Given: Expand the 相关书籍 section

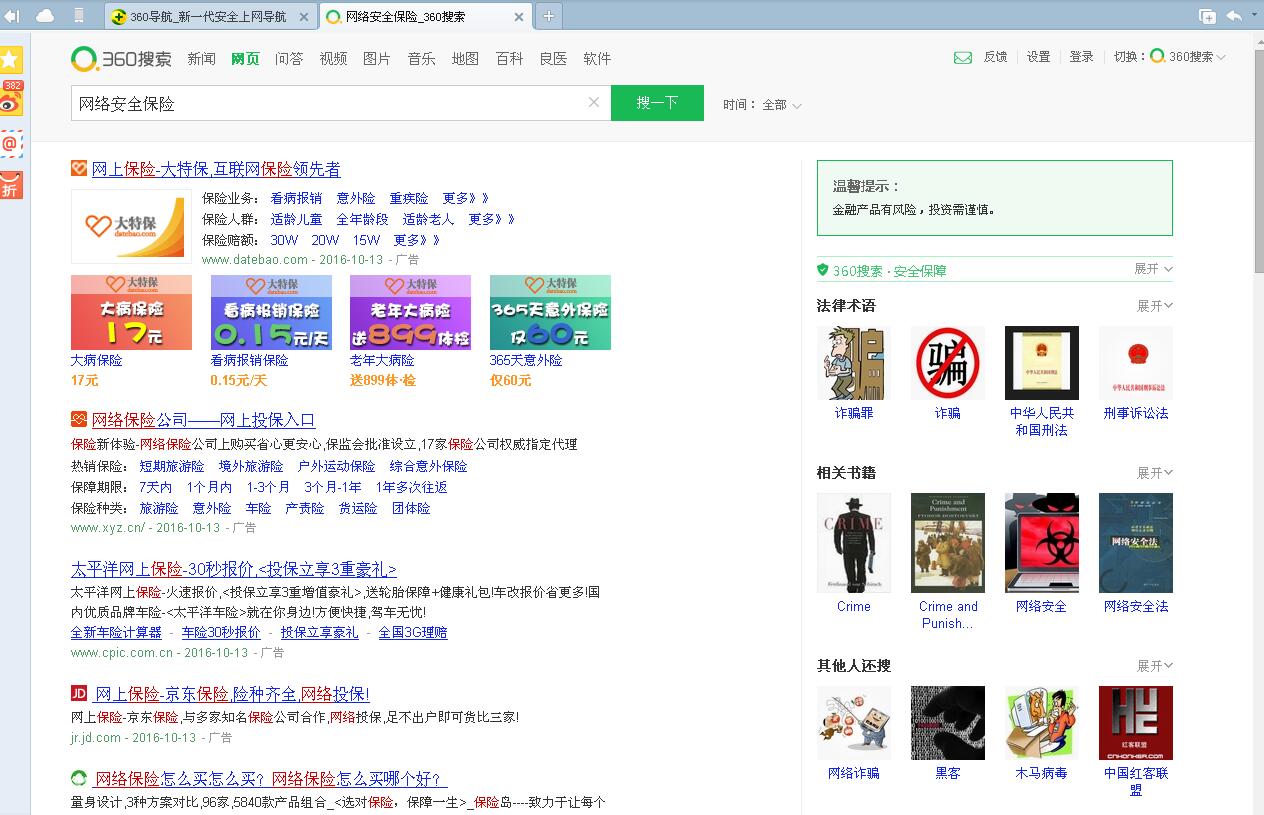Looking at the screenshot, I should (x=1155, y=472).
